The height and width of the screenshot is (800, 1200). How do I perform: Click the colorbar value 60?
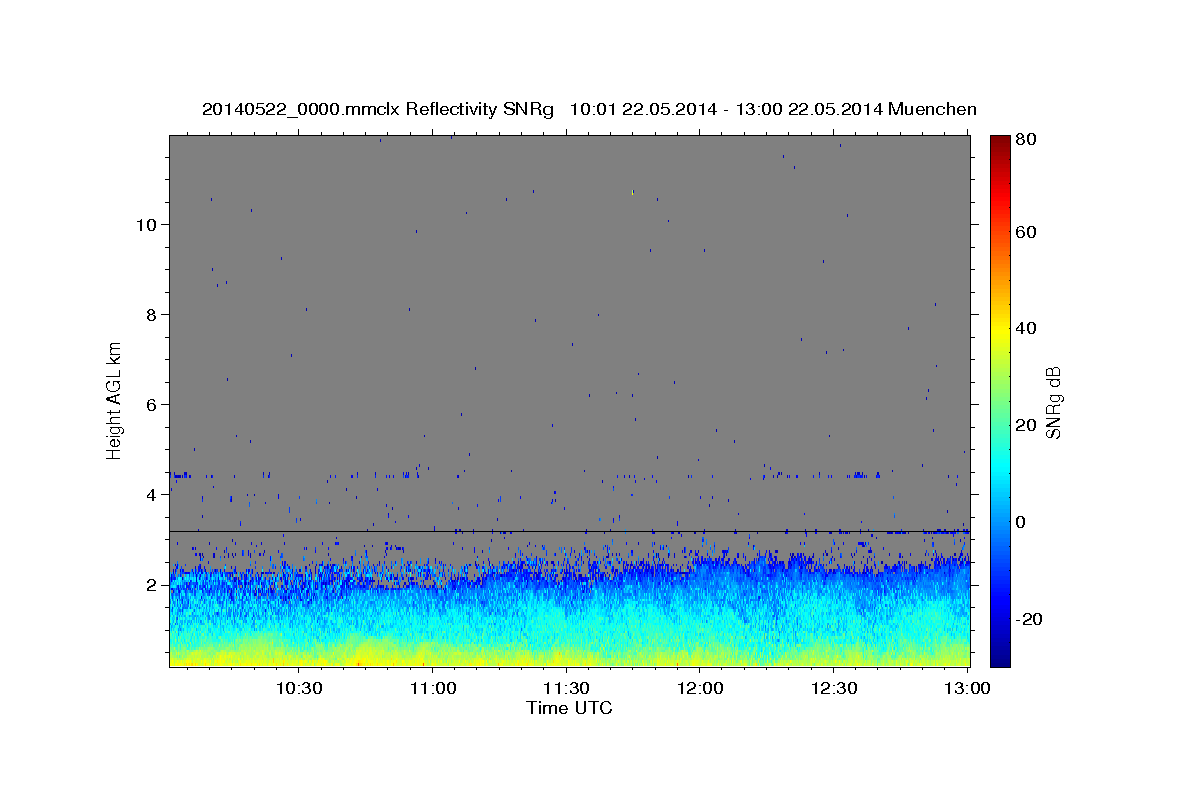pos(1028,231)
